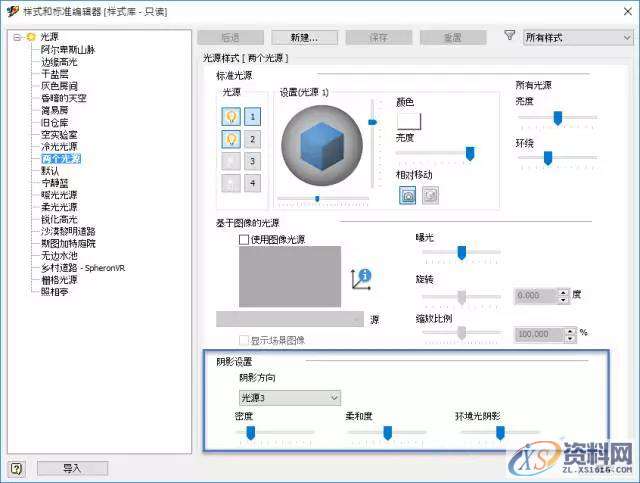Turn on the disabled bulb for light 4
The width and height of the screenshot is (640, 483).
tap(231, 183)
